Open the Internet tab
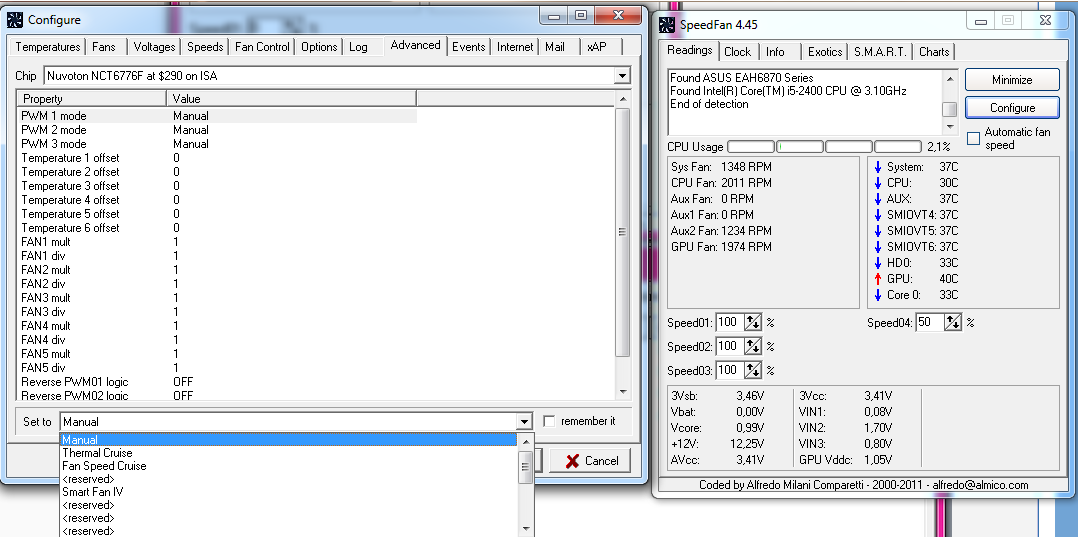1078x537 pixels. point(515,47)
